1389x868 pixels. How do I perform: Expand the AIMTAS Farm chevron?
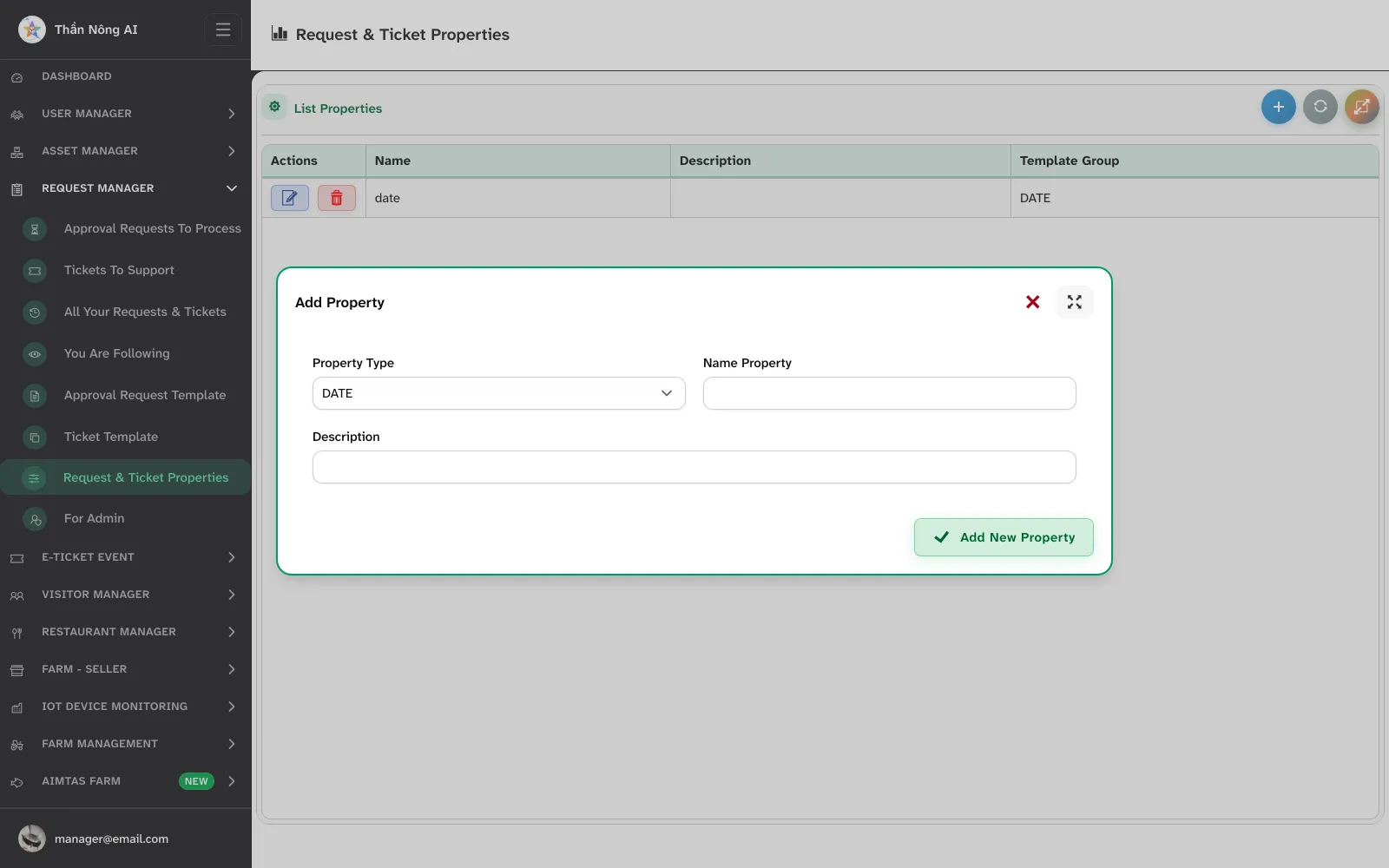(x=232, y=781)
